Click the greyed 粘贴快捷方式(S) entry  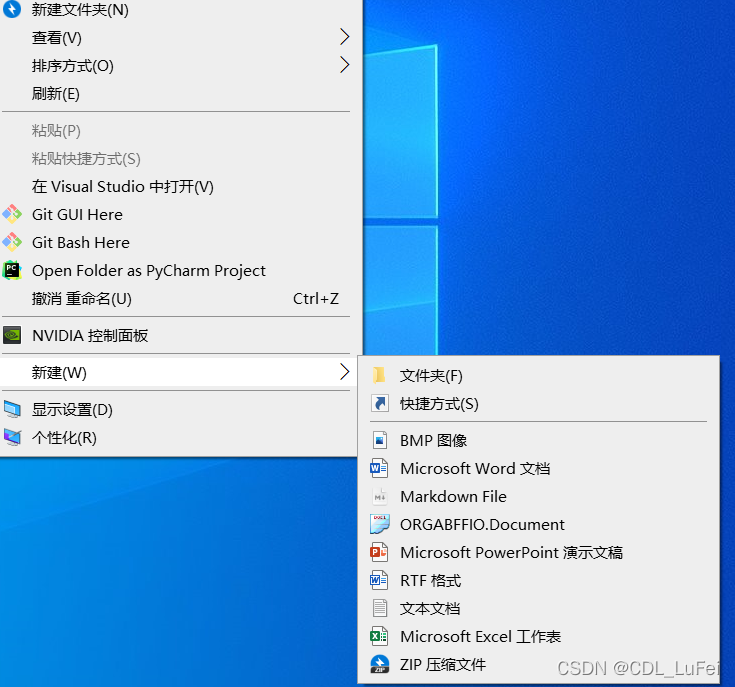pyautogui.click(x=177, y=158)
